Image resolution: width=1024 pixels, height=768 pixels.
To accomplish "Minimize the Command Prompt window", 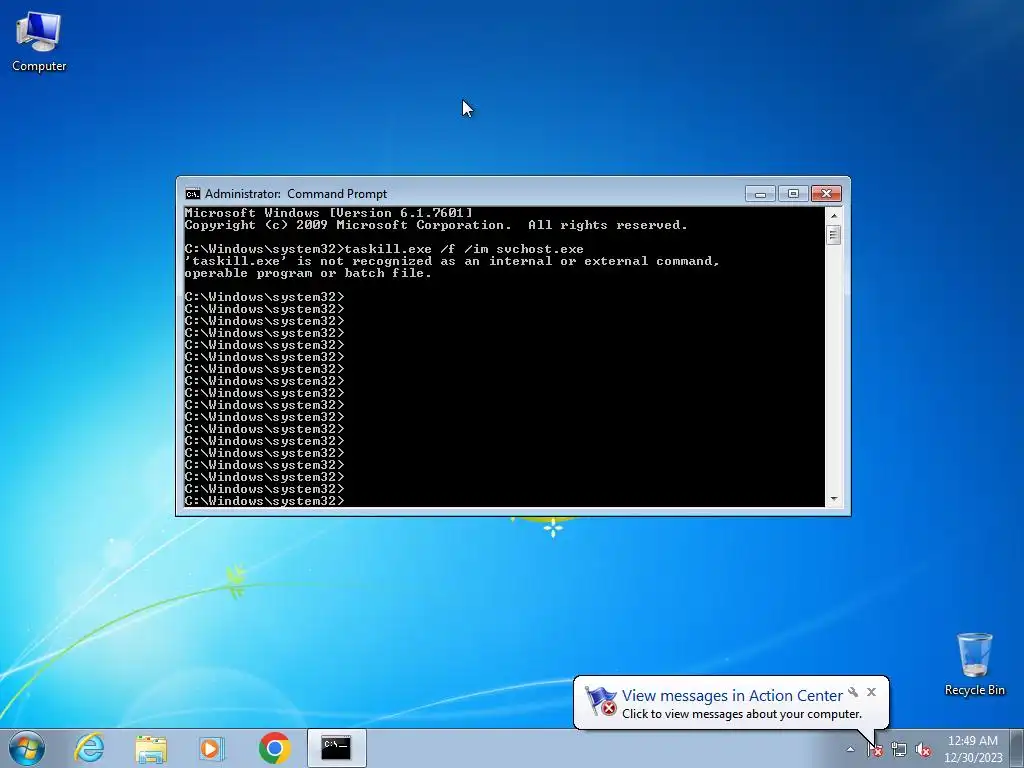I will (760, 194).
